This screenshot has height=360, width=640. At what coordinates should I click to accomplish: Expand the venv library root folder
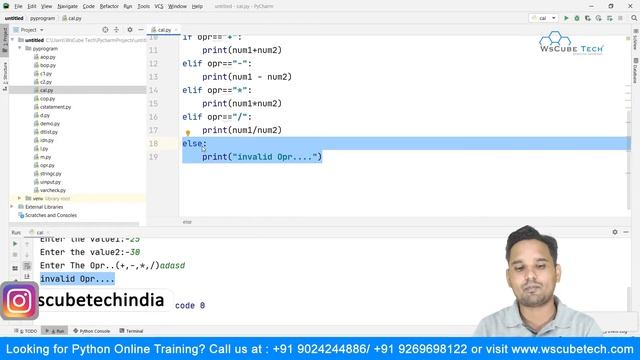pos(19,198)
